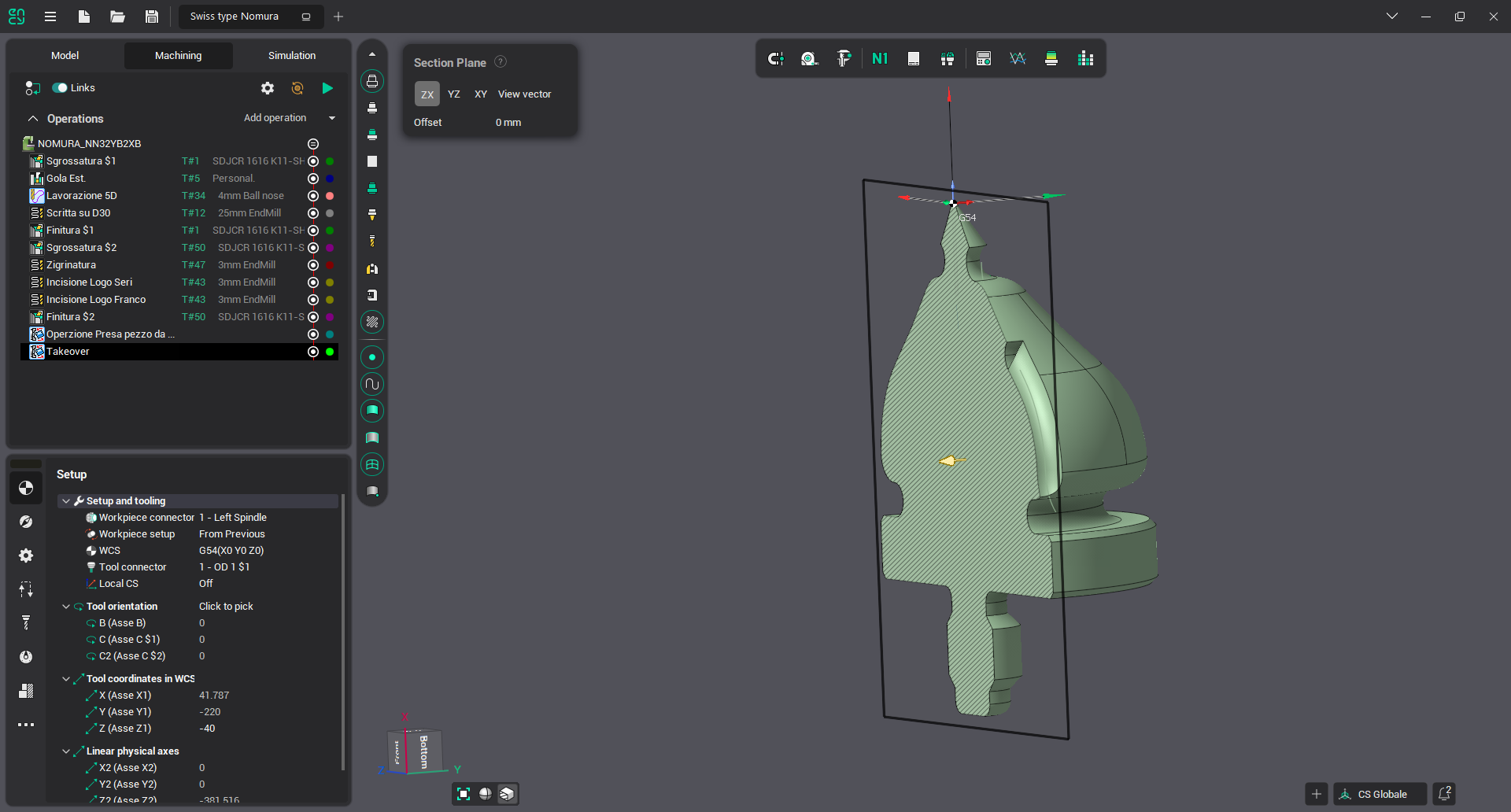Click the CS Globale button

(x=1381, y=794)
